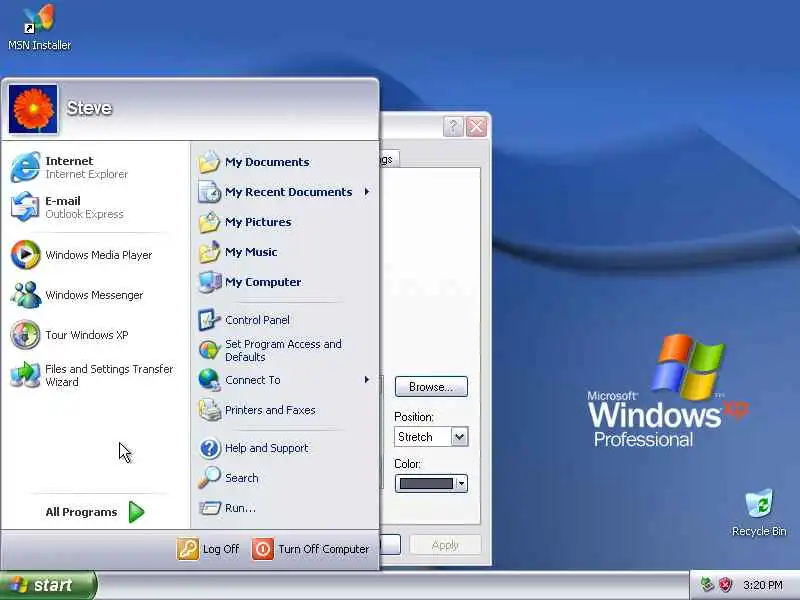The width and height of the screenshot is (800, 600).
Task: Open Outlook Express E-mail icon
Action: pos(25,207)
